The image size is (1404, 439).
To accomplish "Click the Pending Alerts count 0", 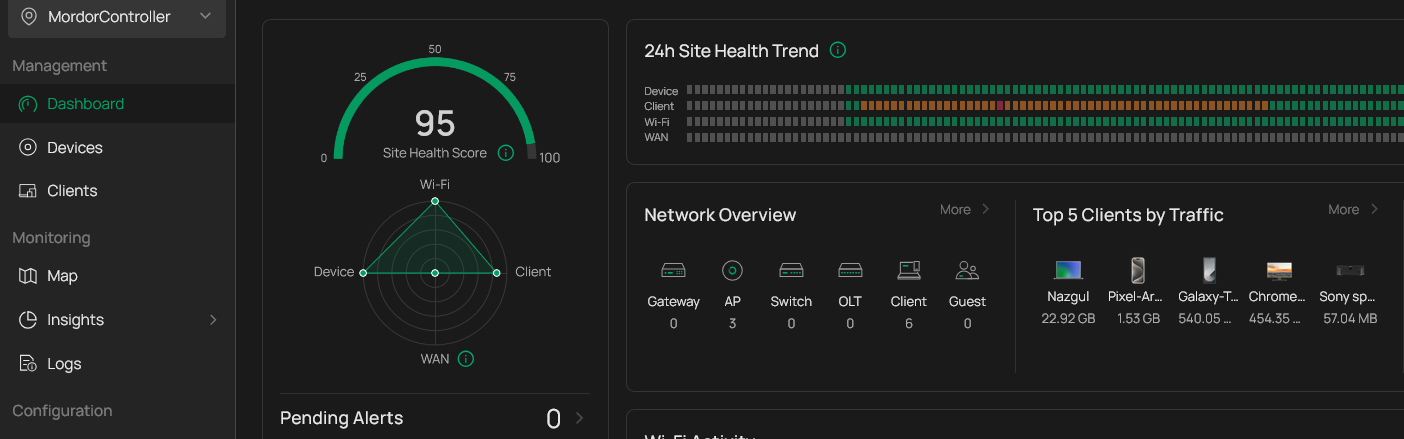I will click(553, 419).
